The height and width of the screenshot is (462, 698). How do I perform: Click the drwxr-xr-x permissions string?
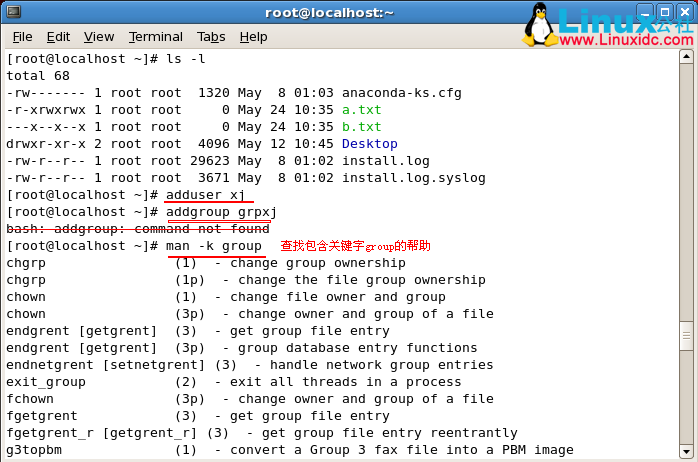(46, 144)
